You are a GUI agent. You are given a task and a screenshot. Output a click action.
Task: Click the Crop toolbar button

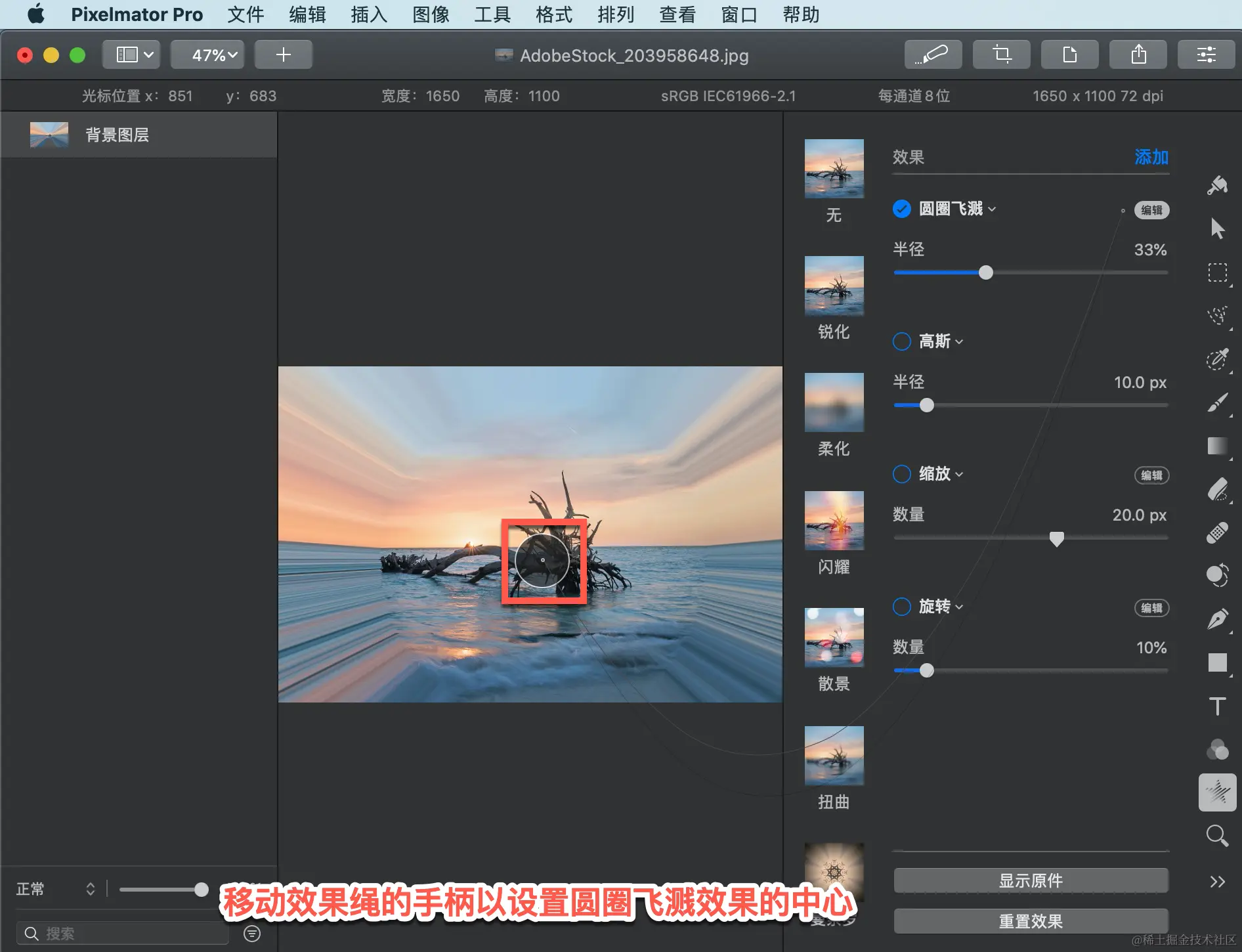(1001, 54)
